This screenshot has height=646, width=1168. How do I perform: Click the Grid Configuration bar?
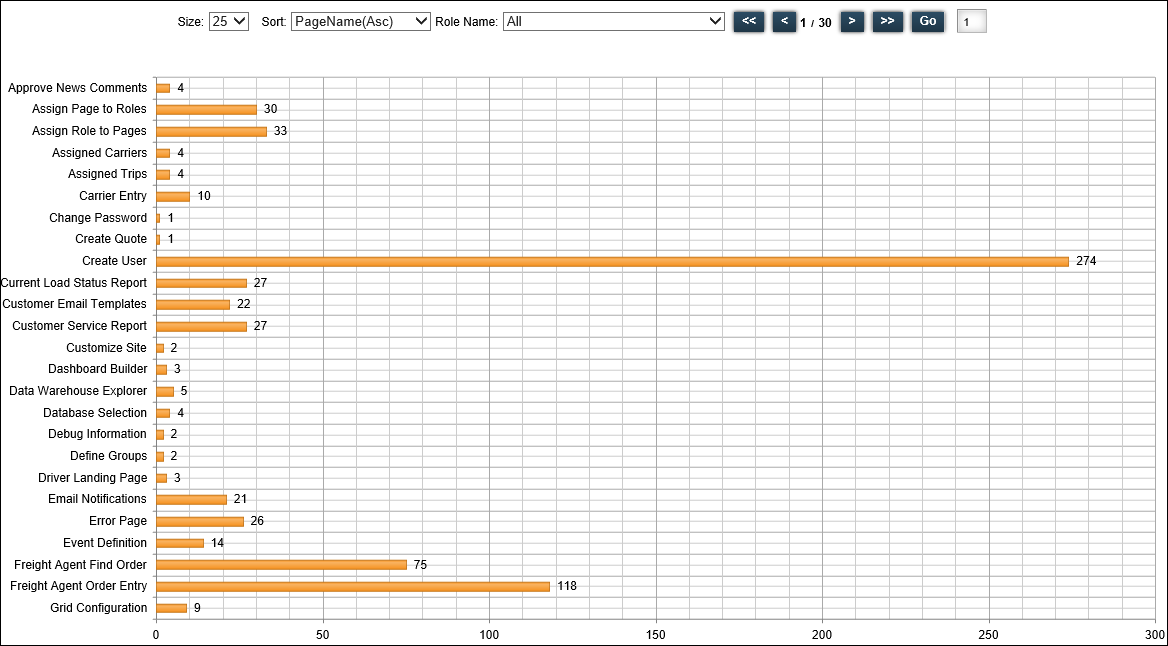click(x=171, y=608)
